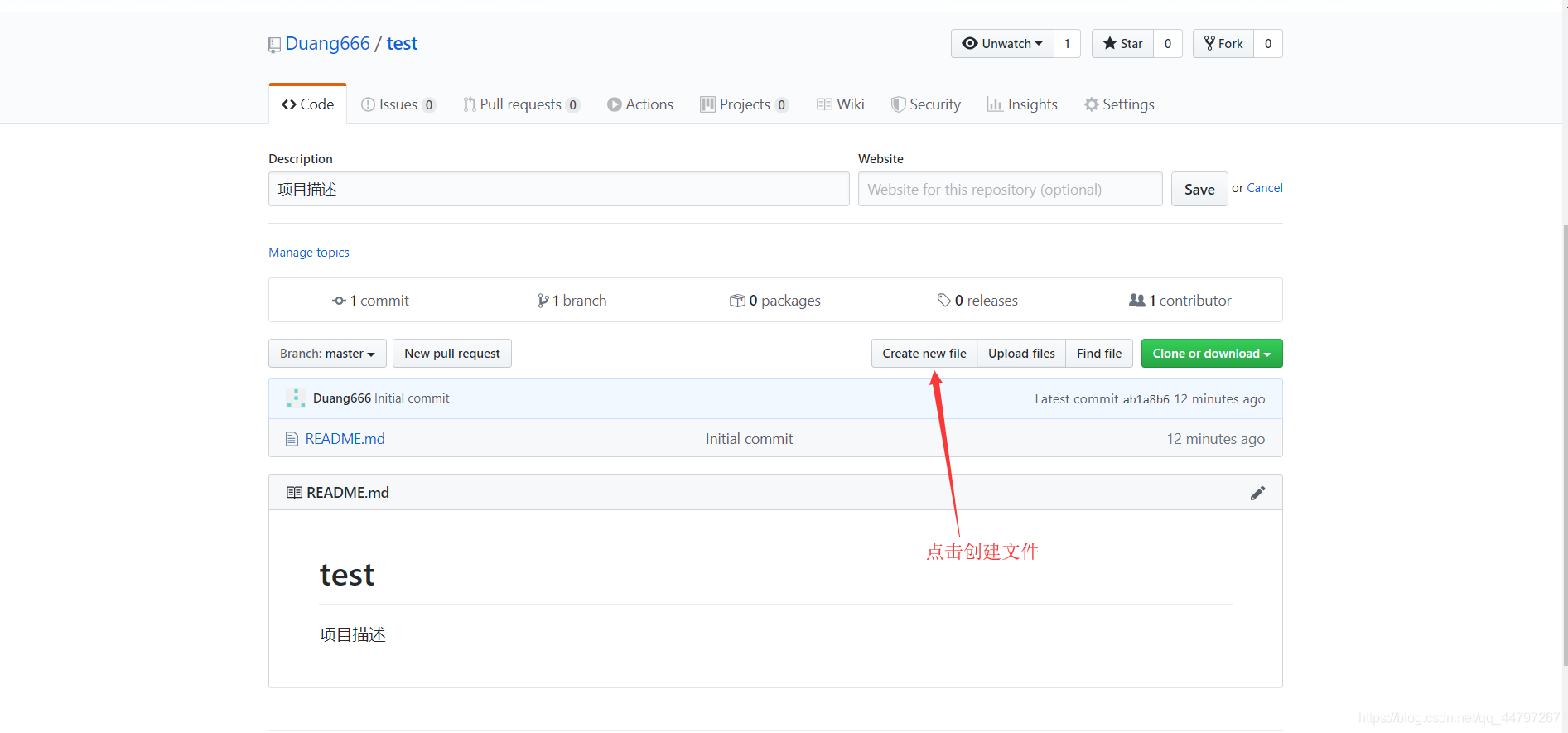Click Initial commit text beside Duang666

pos(412,398)
